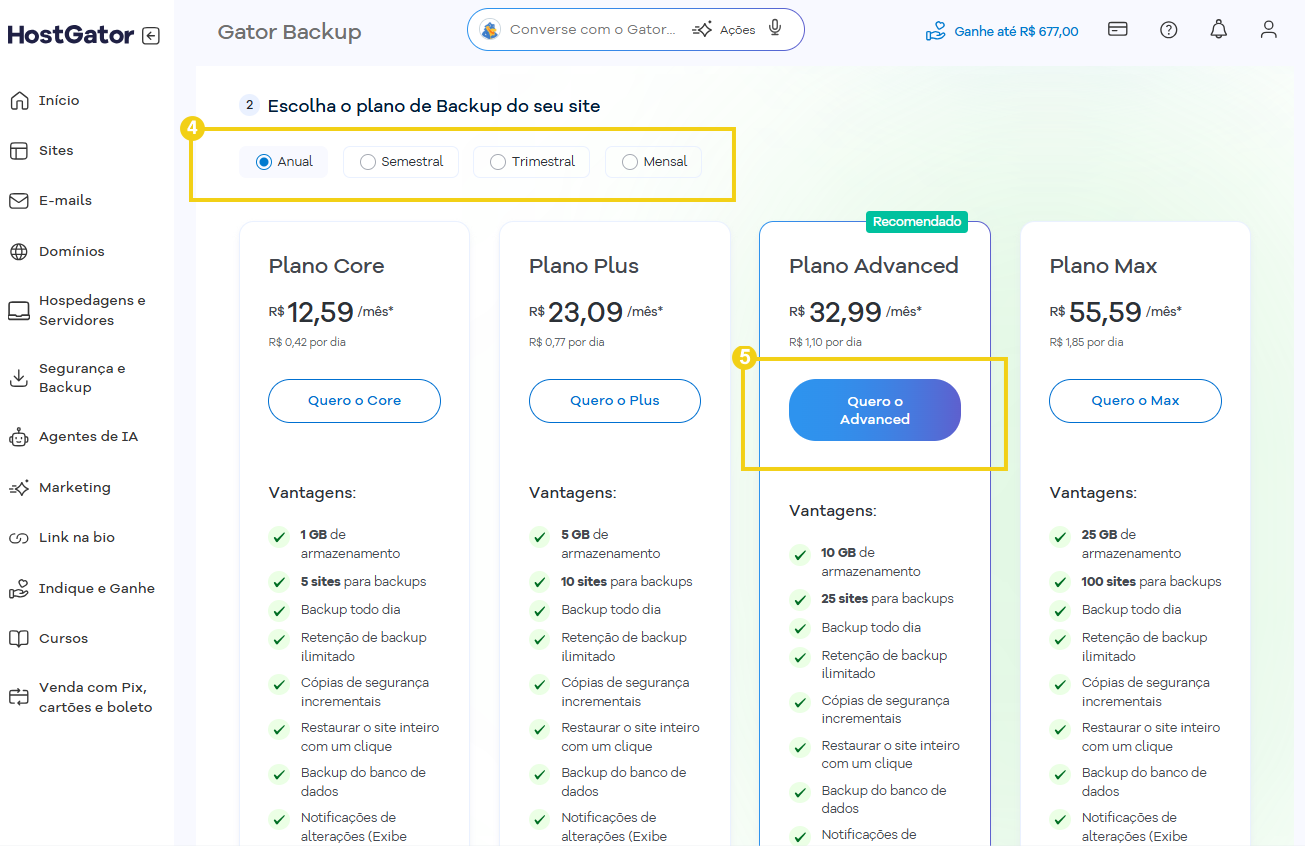Screen dimensions: 1305x846
Task: Click the Cursos book icon
Action: pyautogui.click(x=19, y=638)
